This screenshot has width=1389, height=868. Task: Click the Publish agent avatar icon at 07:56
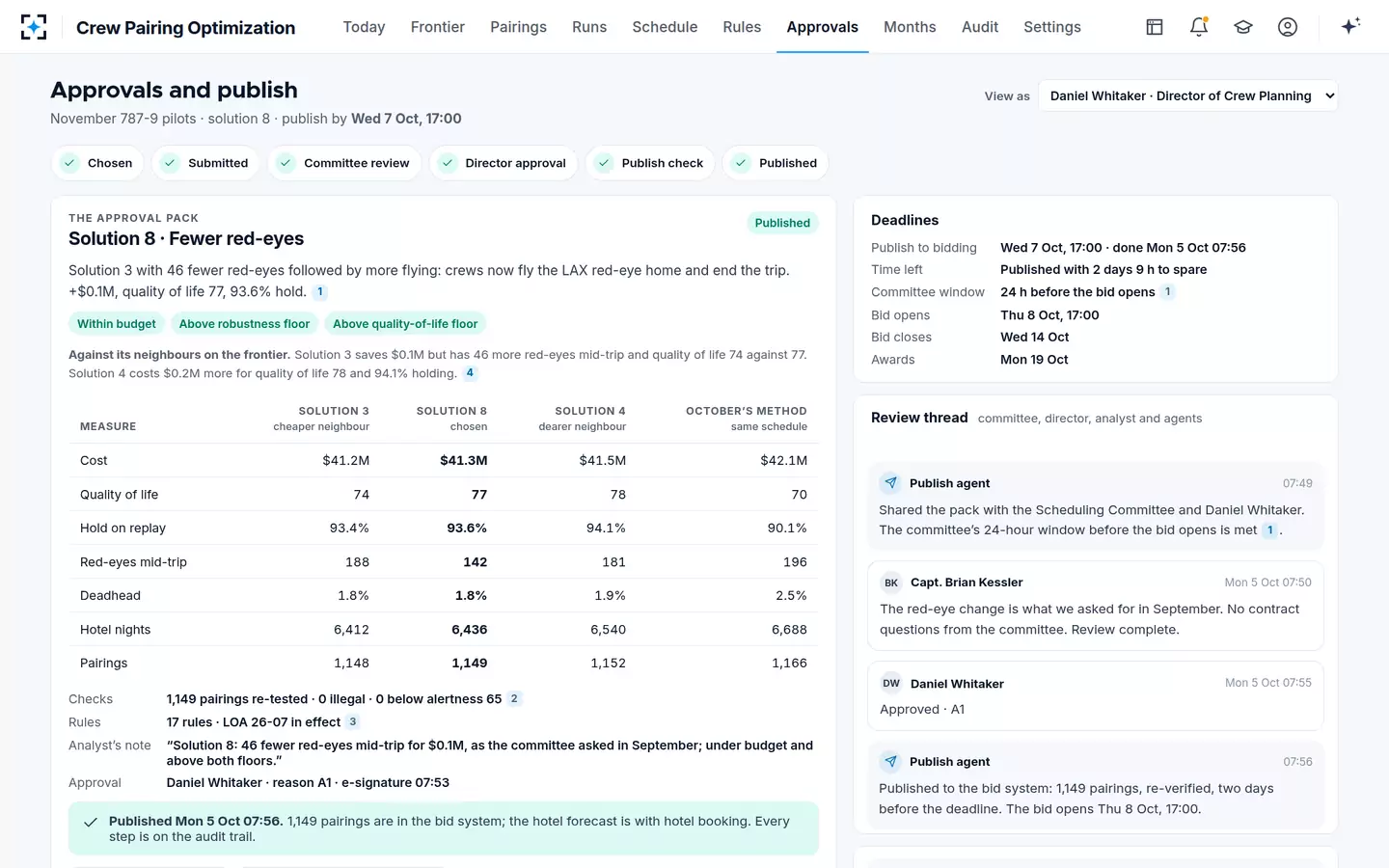point(890,762)
